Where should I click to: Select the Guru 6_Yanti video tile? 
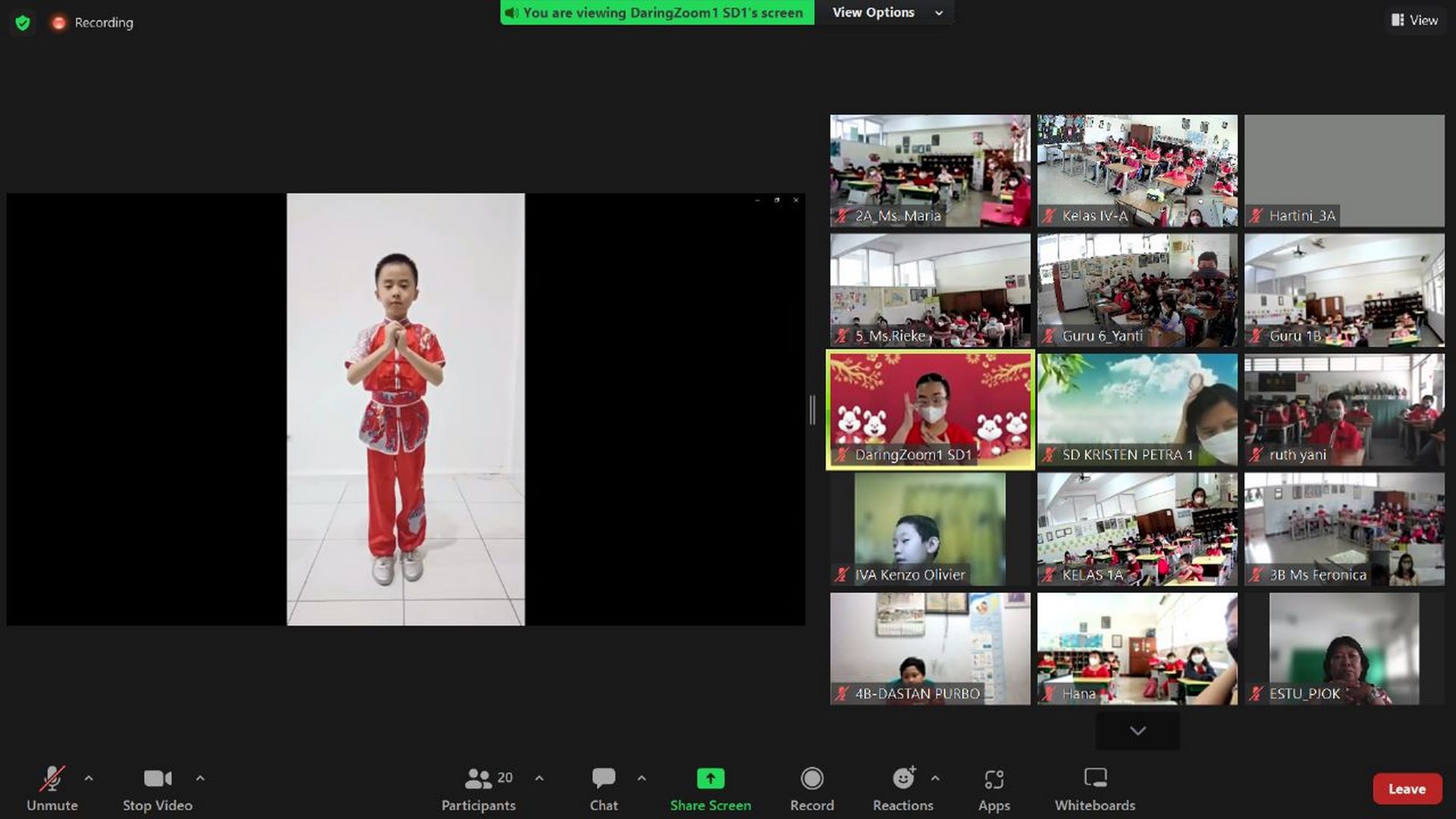pos(1137,290)
